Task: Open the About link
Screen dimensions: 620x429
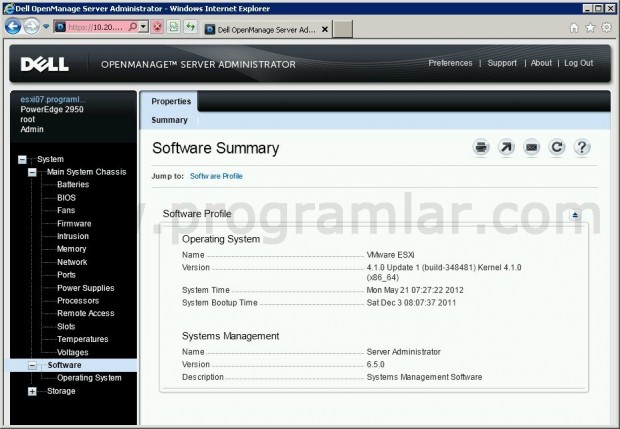Action: coord(541,63)
